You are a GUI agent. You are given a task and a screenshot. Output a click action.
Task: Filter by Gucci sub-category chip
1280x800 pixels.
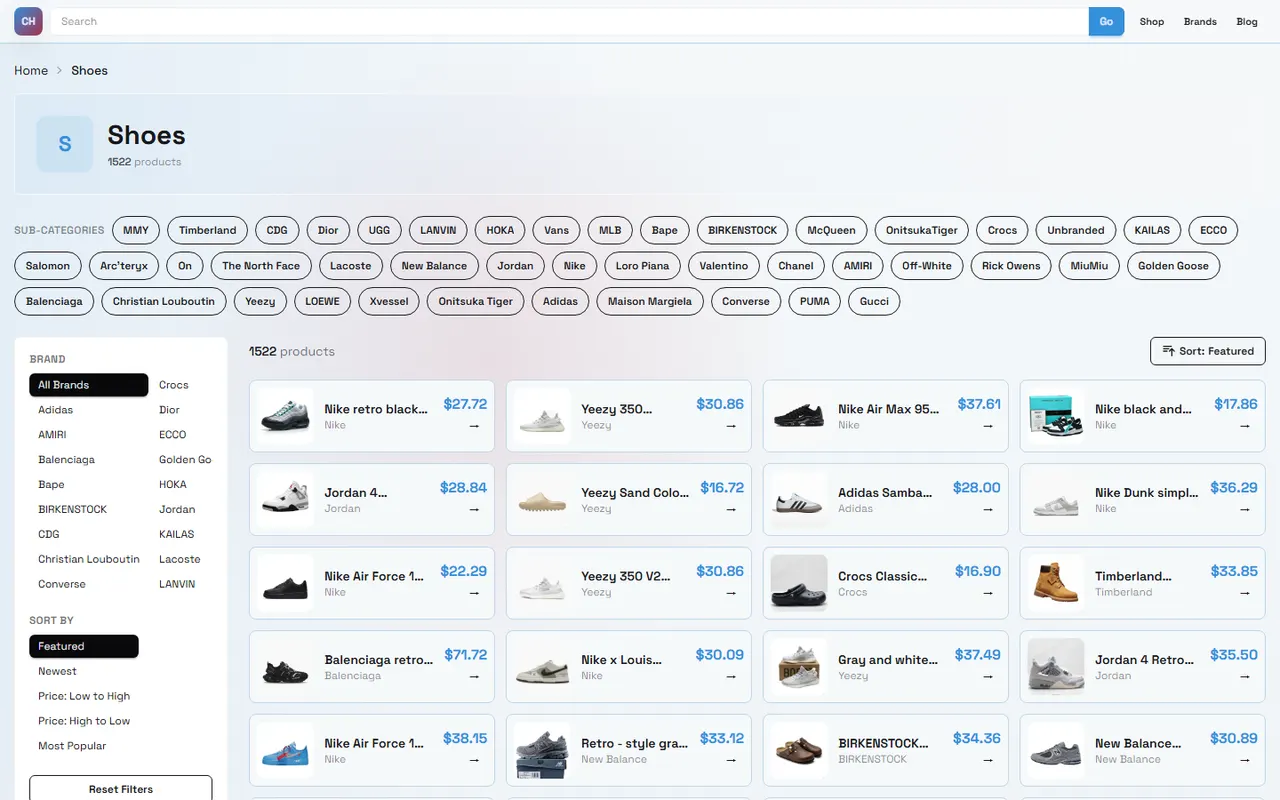874,301
